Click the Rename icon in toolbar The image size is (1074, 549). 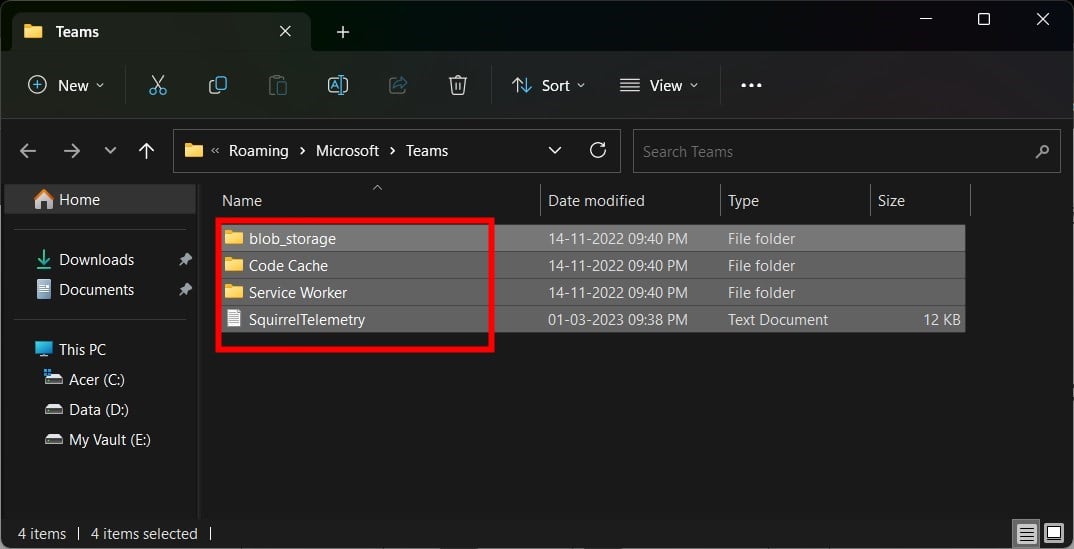tap(338, 85)
